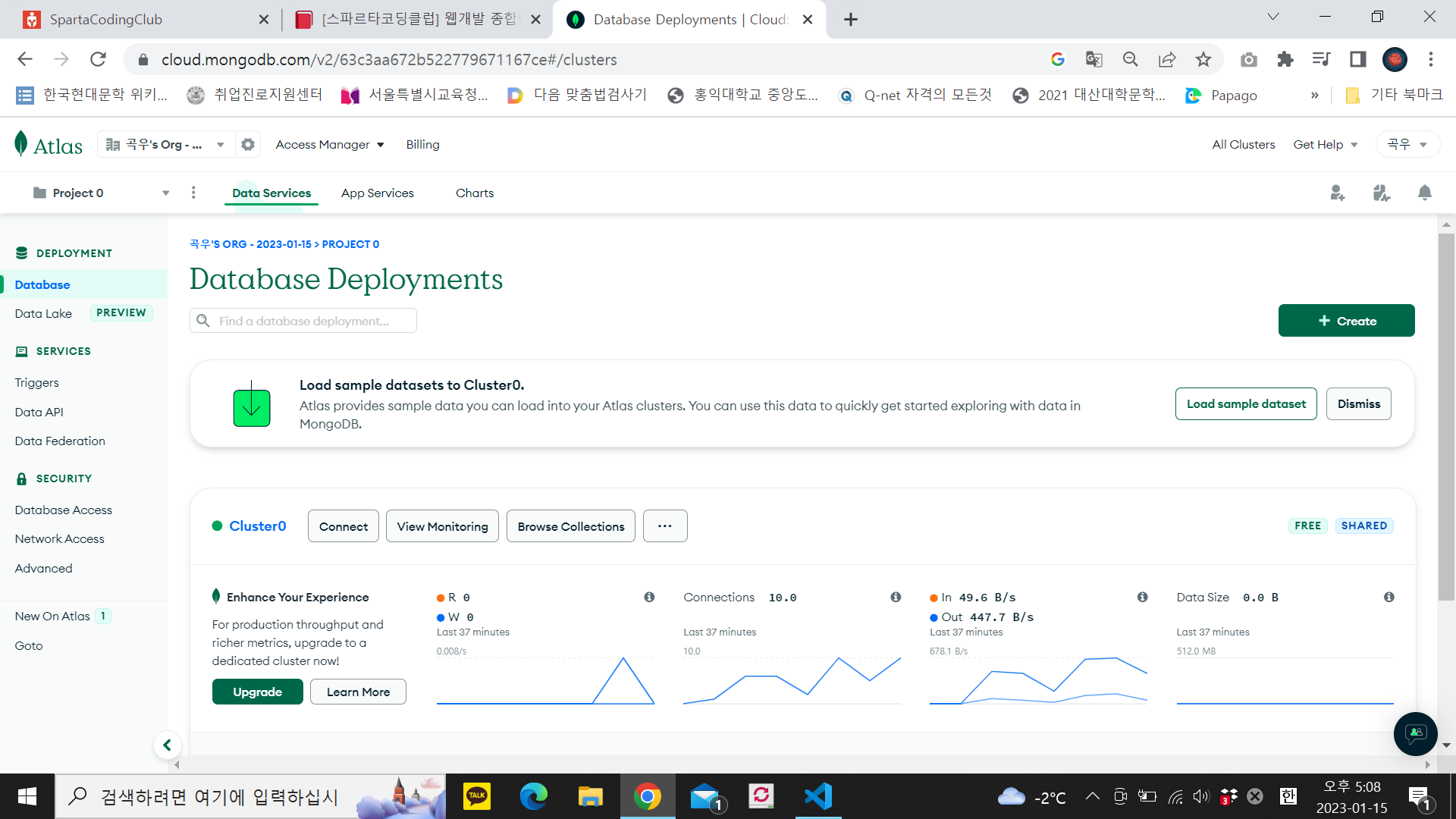Click View Monitoring button
The height and width of the screenshot is (819, 1456).
(442, 526)
